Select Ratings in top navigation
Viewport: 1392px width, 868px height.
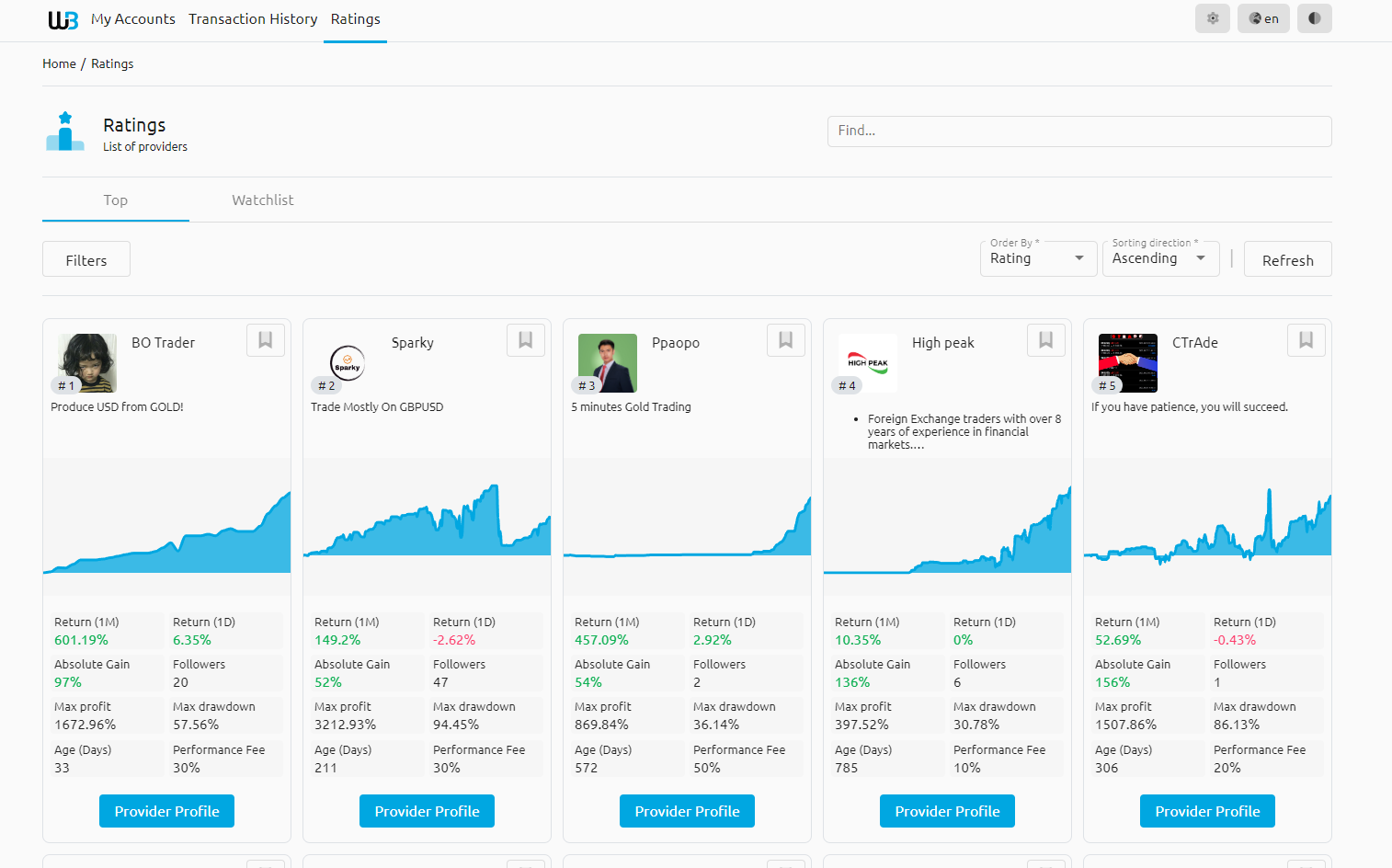[x=356, y=19]
